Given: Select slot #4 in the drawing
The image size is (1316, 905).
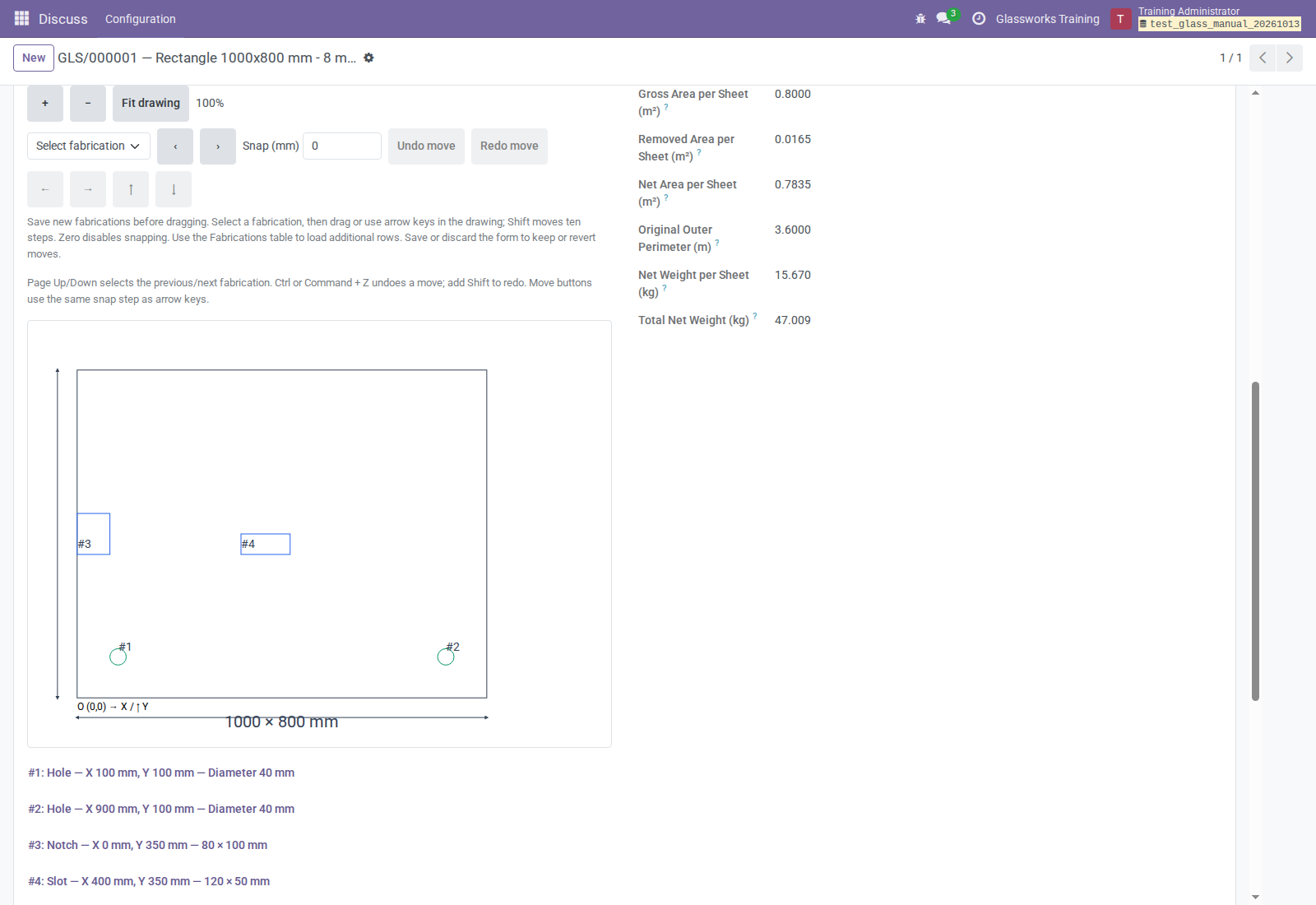Looking at the screenshot, I should point(266,544).
